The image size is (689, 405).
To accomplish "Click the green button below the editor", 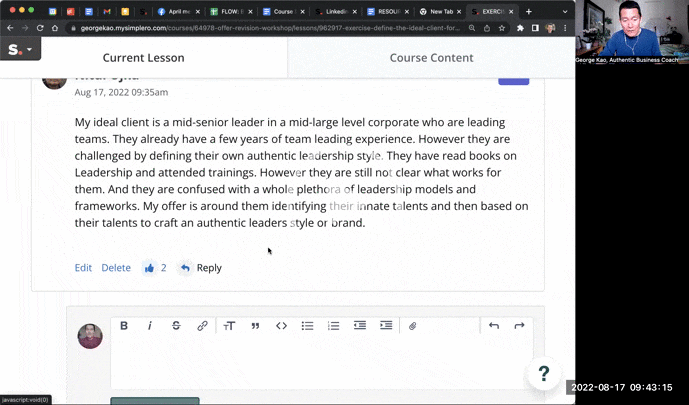I will (155, 401).
